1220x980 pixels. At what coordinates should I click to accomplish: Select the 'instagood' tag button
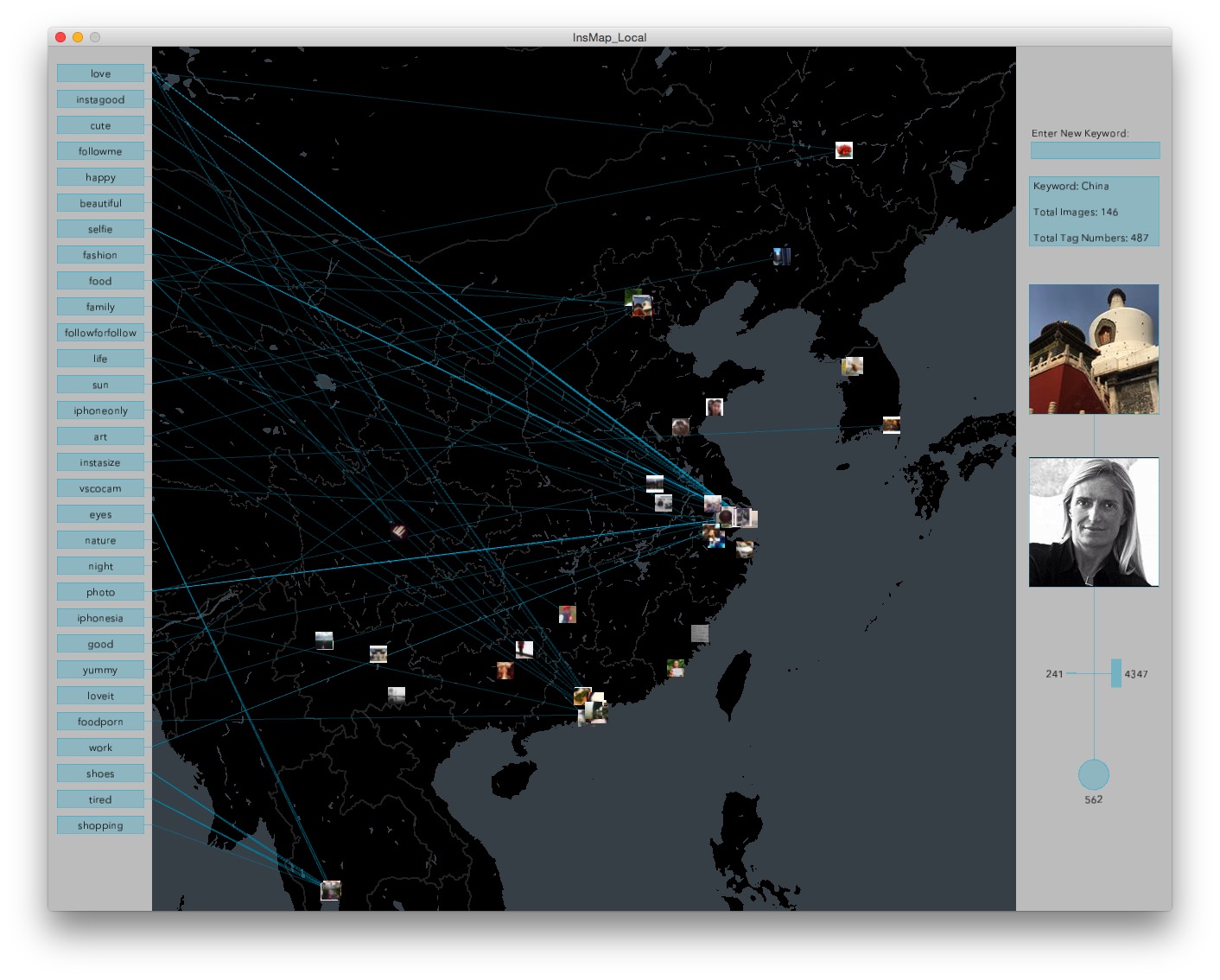tap(100, 99)
